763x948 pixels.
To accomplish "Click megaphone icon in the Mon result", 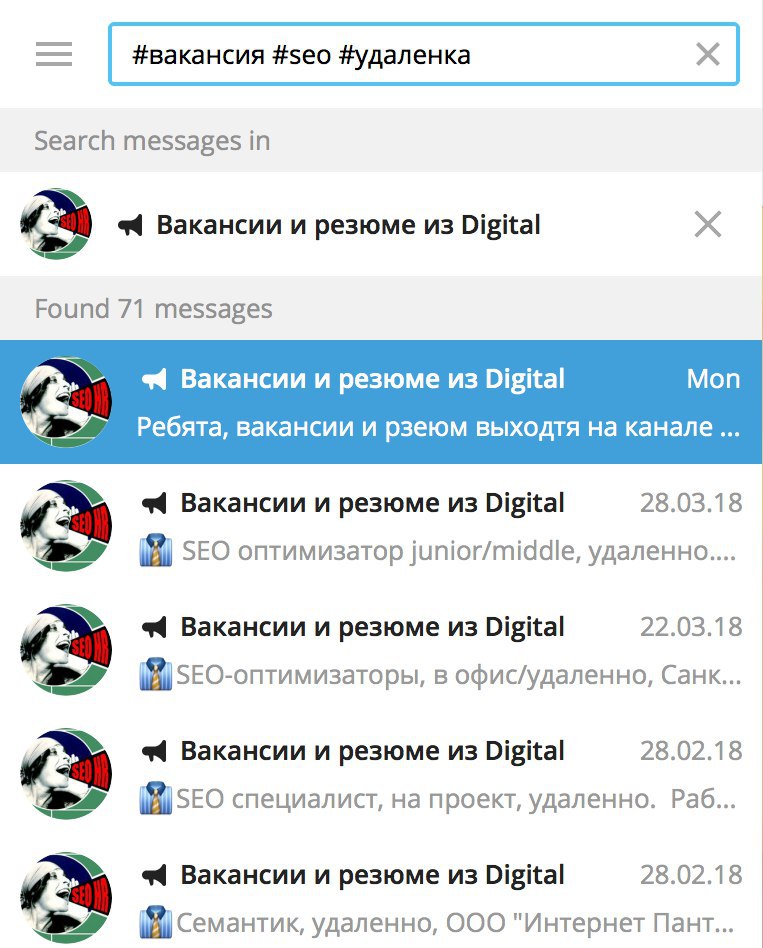I will [x=154, y=380].
